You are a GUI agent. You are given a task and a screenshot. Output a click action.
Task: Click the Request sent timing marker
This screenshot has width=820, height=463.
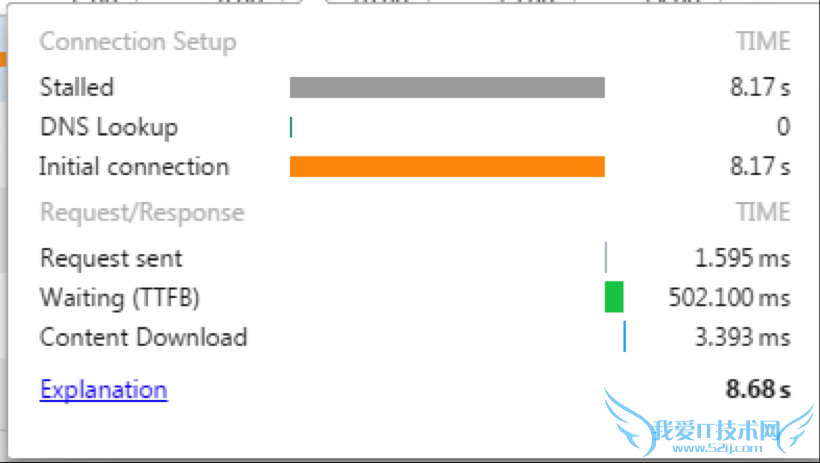[x=606, y=258]
